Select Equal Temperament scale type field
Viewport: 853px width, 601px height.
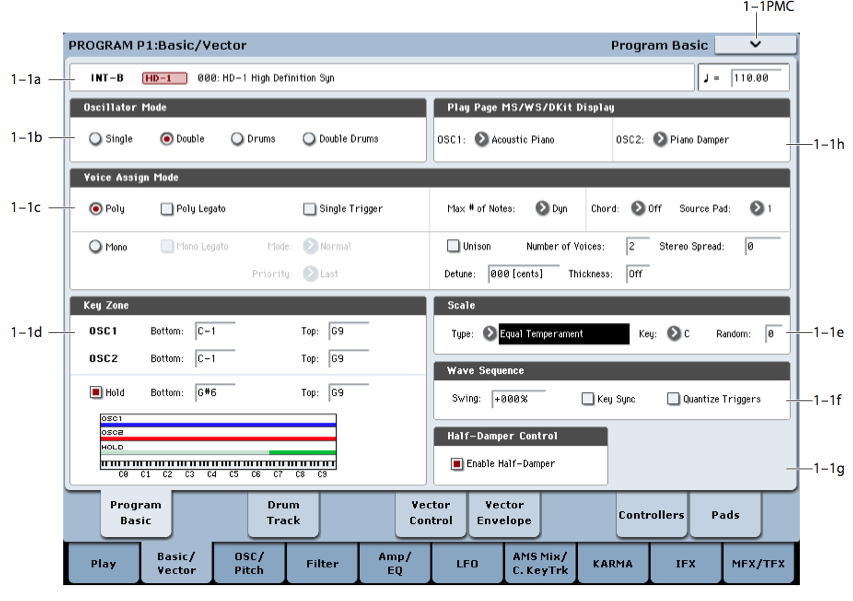tap(564, 333)
